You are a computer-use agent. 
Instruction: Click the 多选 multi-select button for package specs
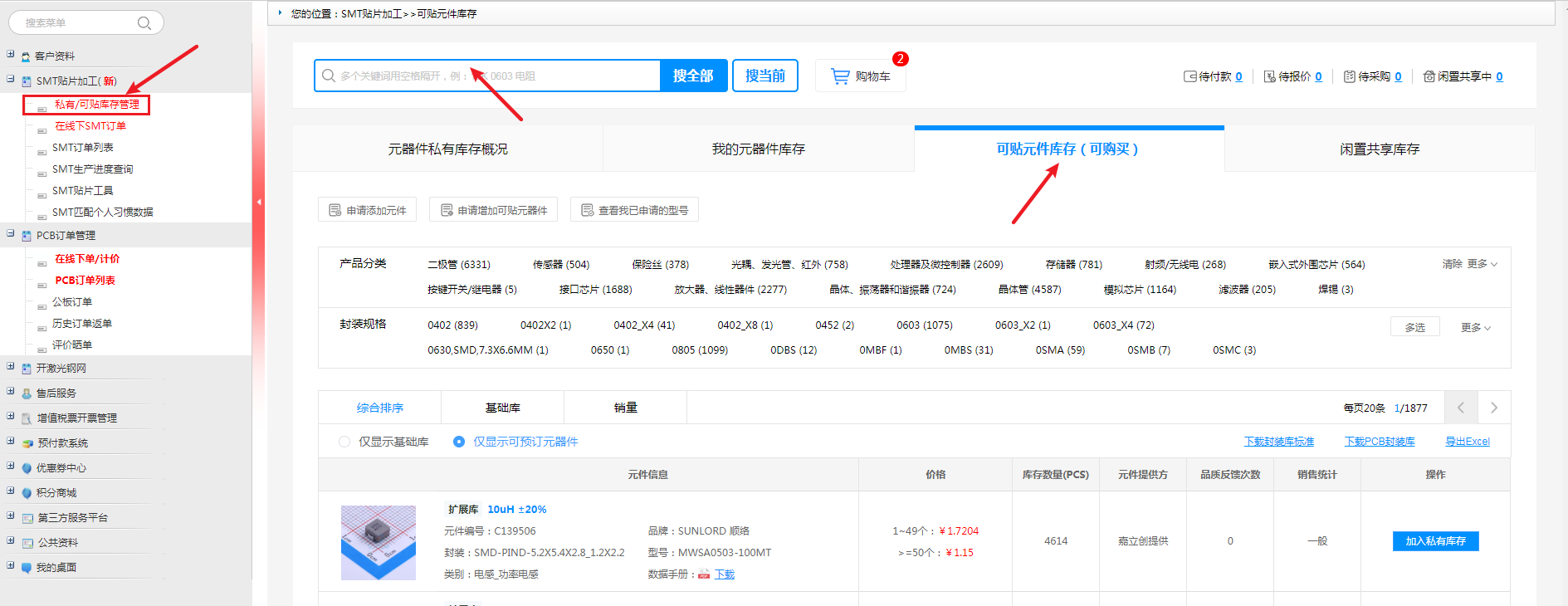pyautogui.click(x=1414, y=327)
